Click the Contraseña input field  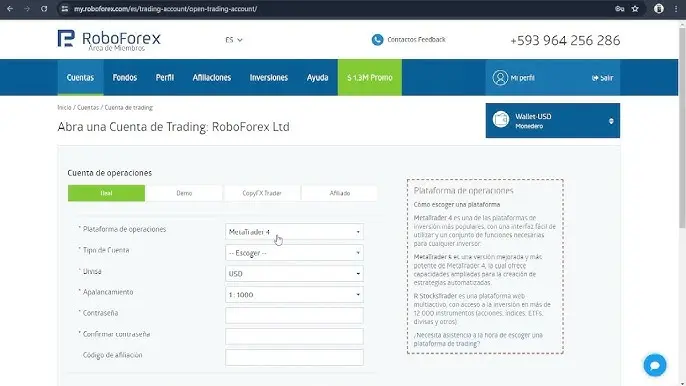coord(294,315)
